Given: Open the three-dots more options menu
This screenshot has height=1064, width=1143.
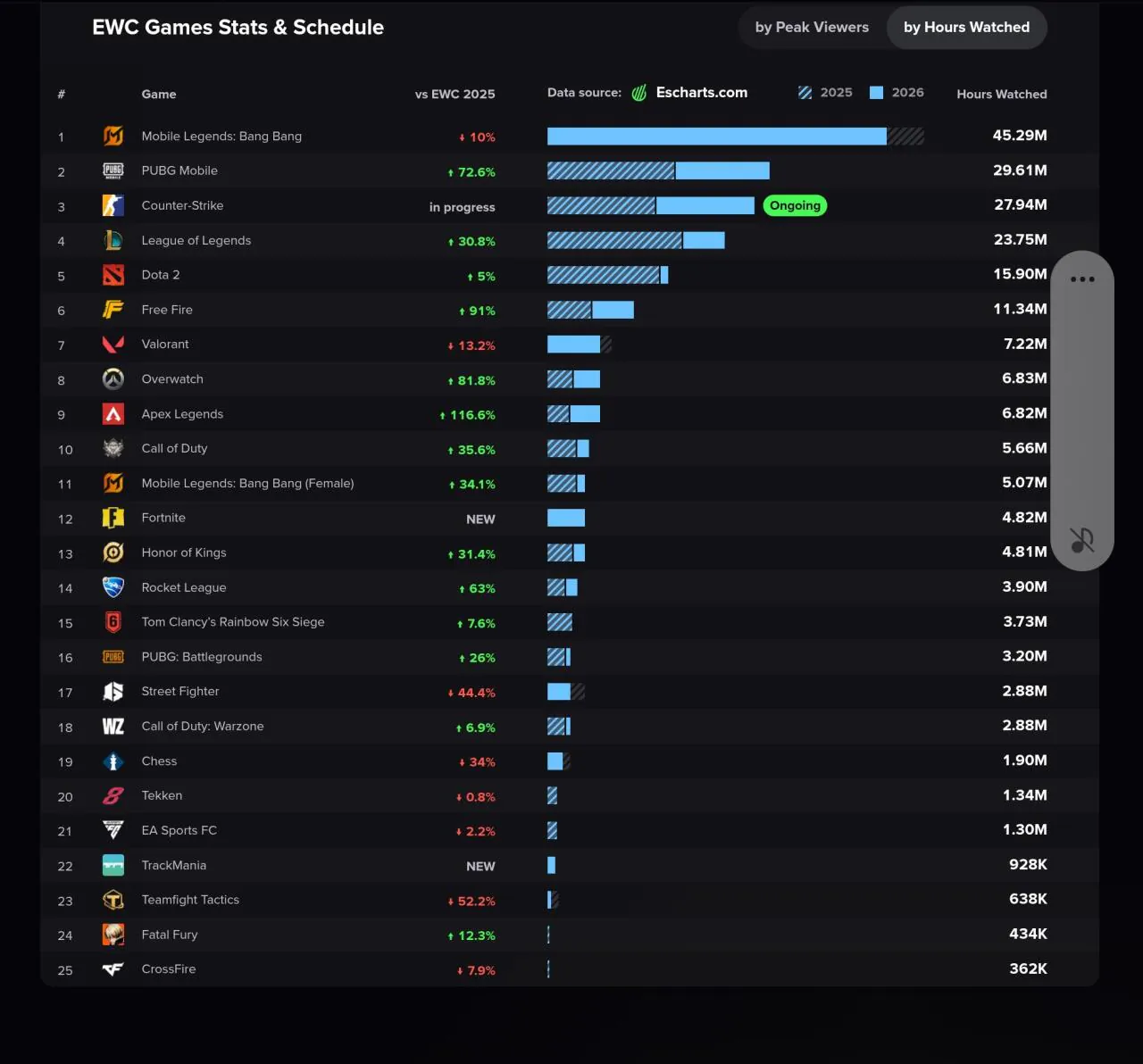Looking at the screenshot, I should point(1082,279).
